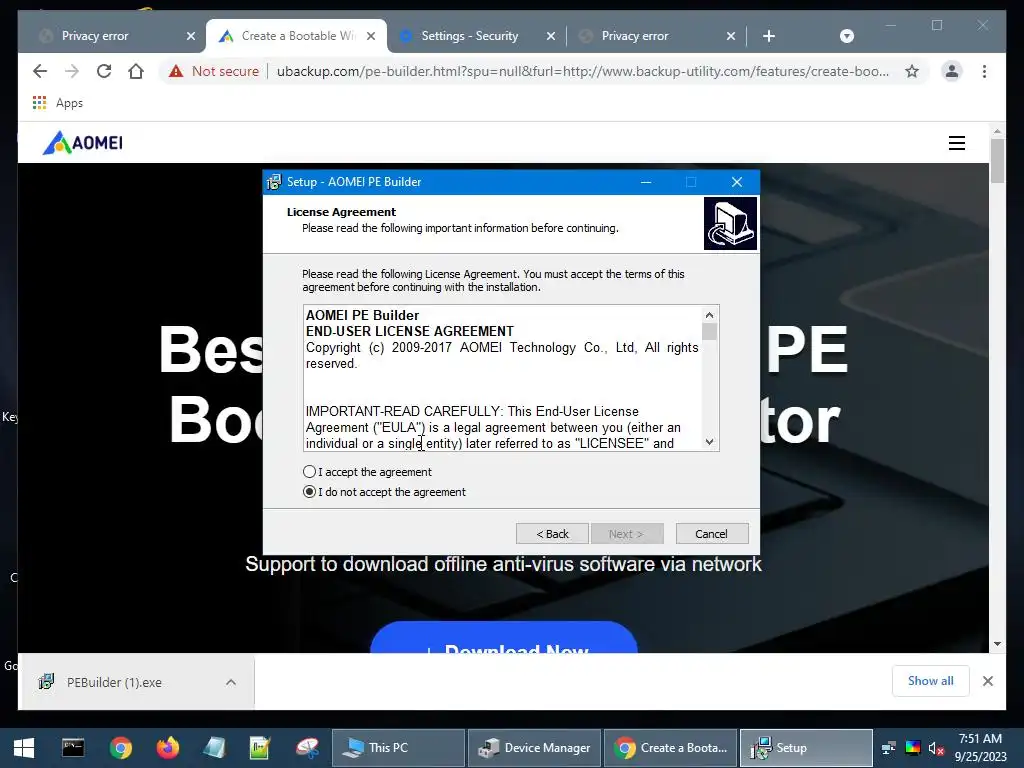The image size is (1024, 768).
Task: Open the green notepad taskbar icon
Action: [261, 748]
